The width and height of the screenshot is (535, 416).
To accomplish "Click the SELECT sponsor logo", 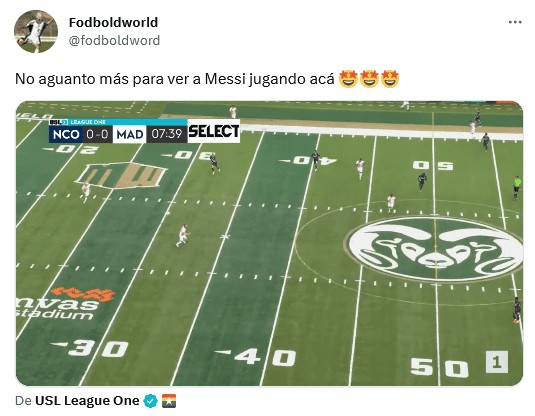I will pos(214,131).
